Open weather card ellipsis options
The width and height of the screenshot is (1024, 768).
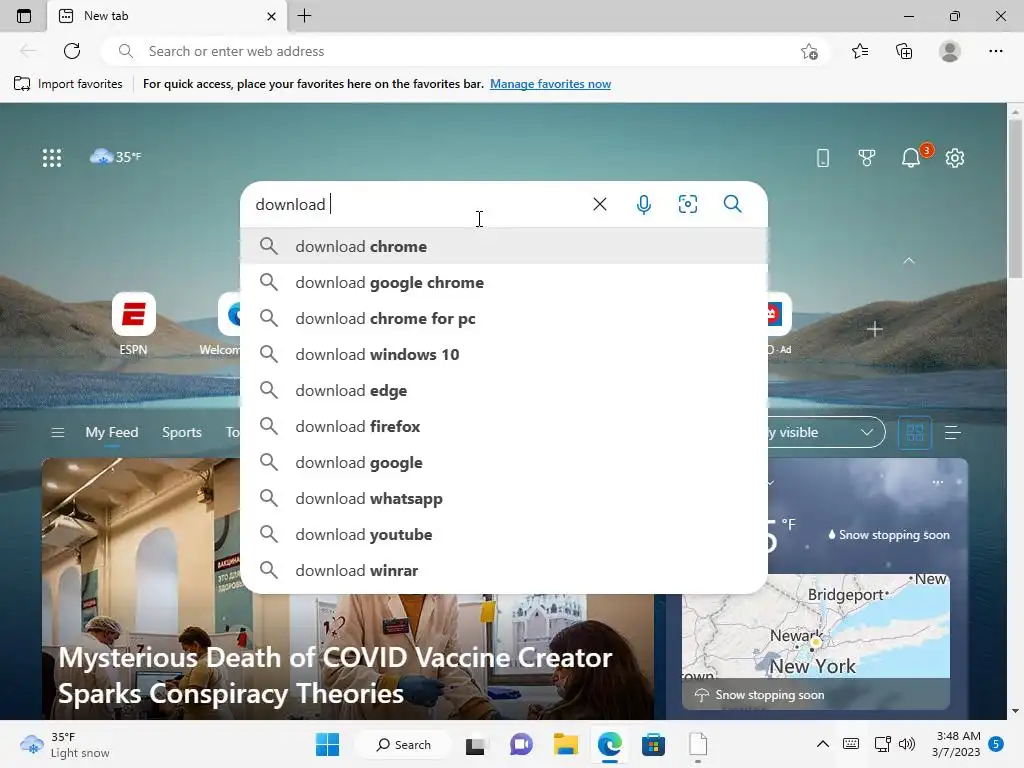click(x=938, y=483)
